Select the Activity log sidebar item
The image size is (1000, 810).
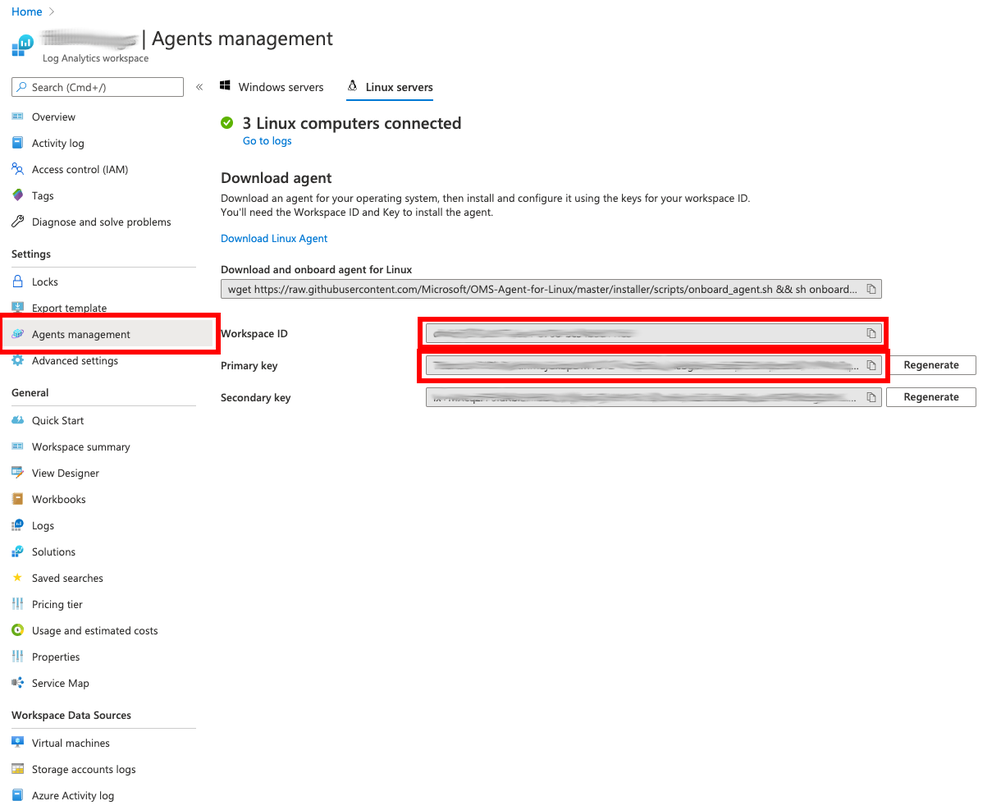[60, 143]
